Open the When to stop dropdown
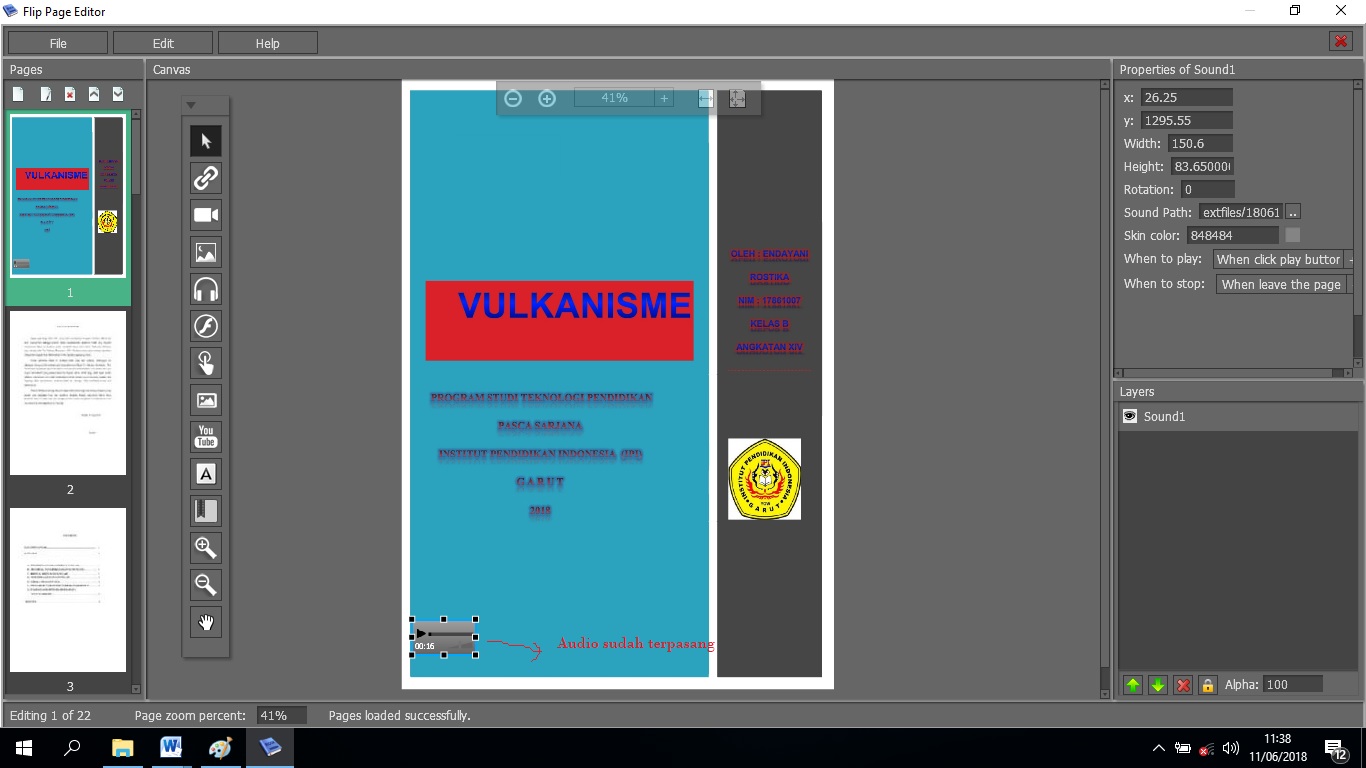Screen dimensions: 1366x768 1285,284
